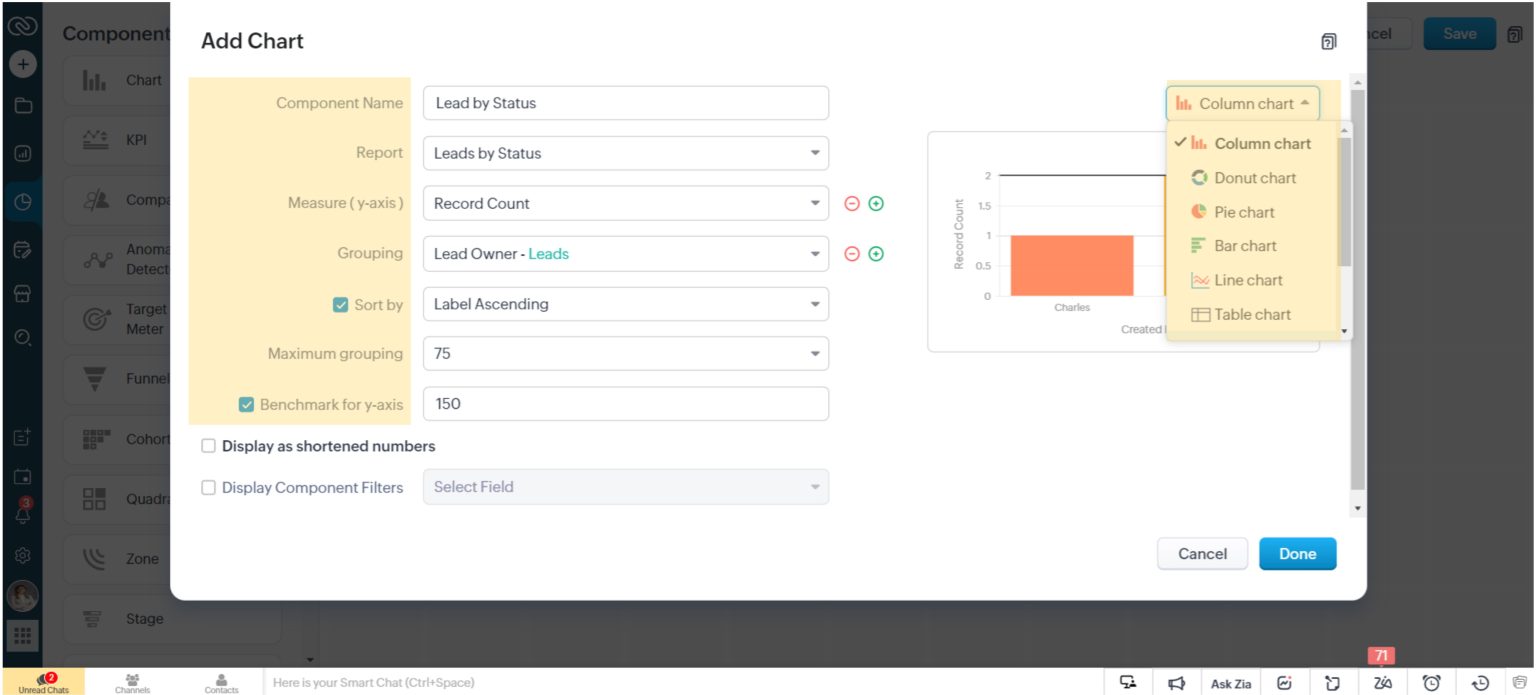1536x695 pixels.
Task: Click the Done button
Action: click(1297, 553)
